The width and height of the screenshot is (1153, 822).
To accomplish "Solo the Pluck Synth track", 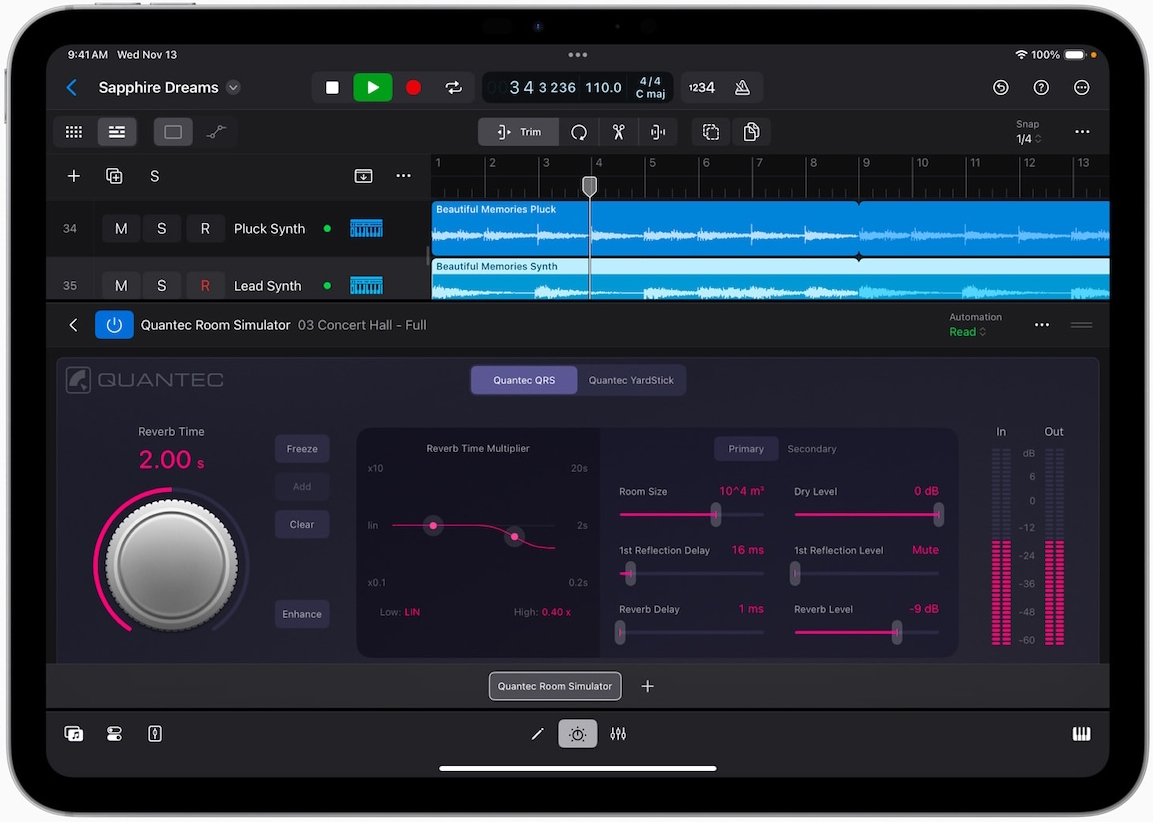I will [x=162, y=229].
